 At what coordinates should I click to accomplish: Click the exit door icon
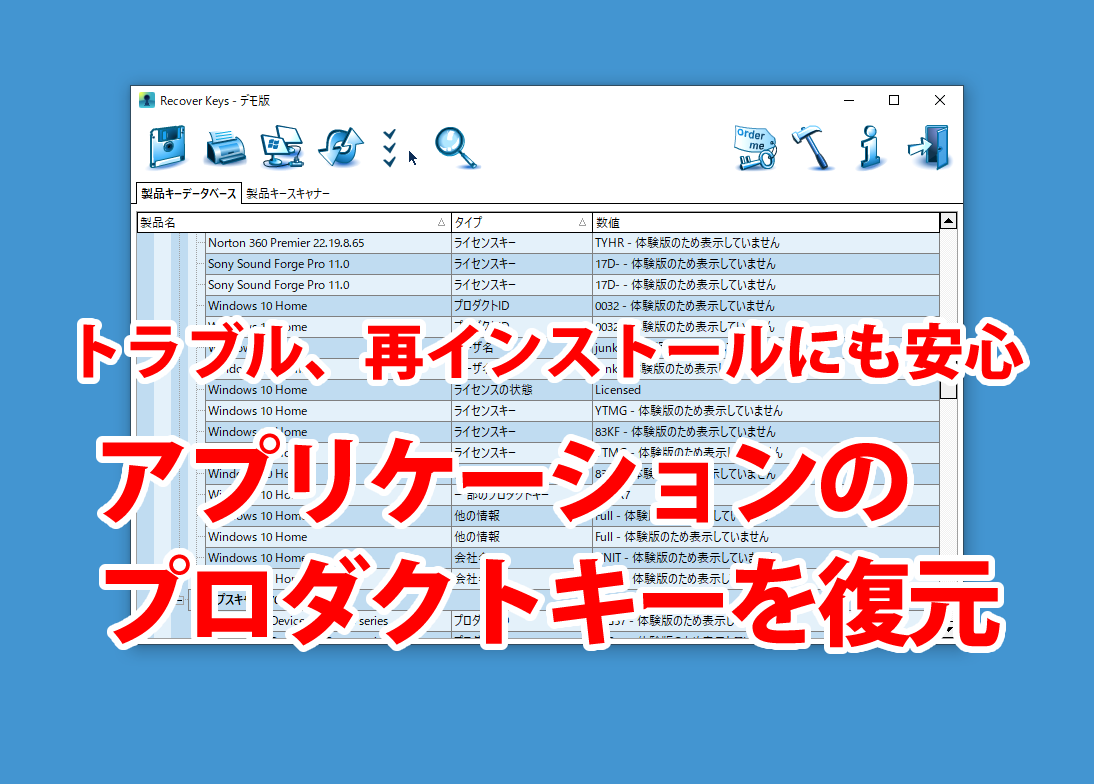[928, 148]
